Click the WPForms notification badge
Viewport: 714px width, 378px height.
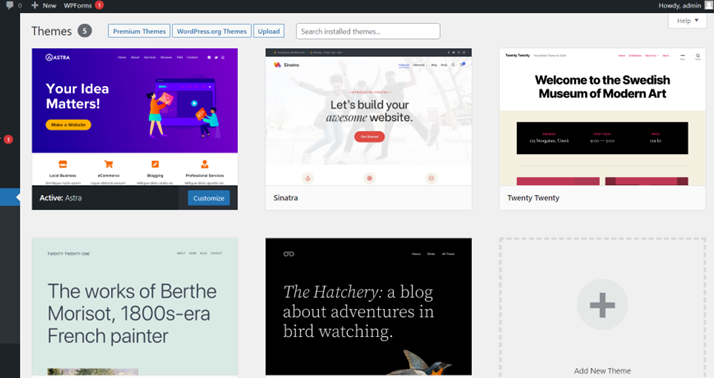click(99, 5)
